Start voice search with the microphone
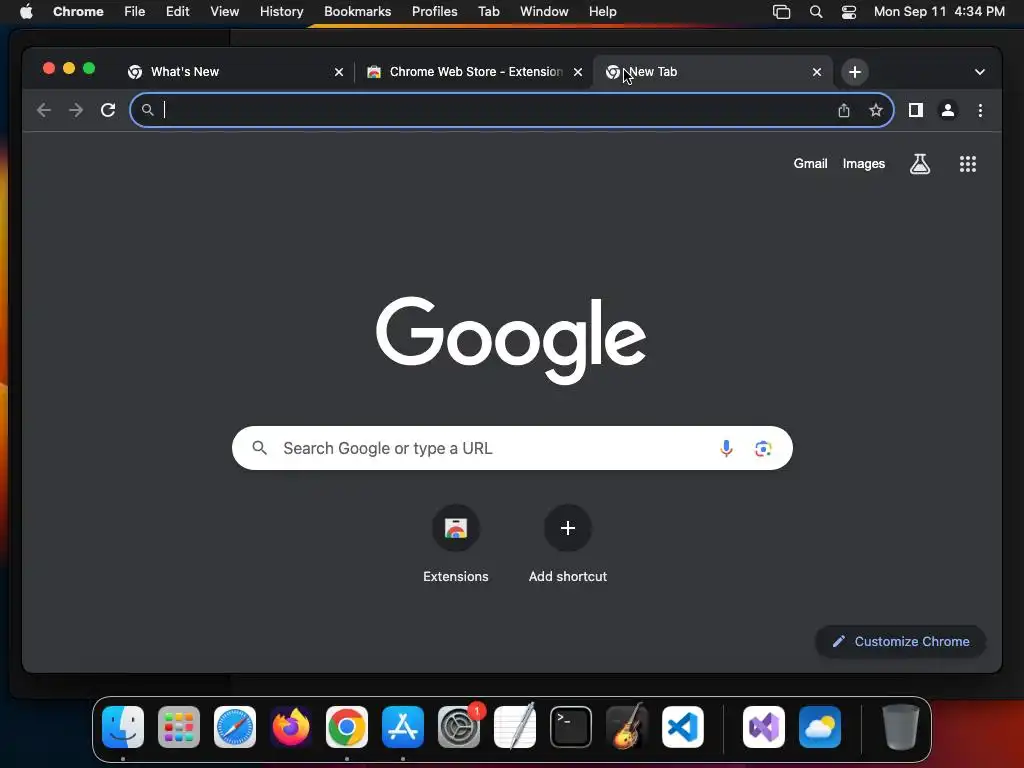 726,448
